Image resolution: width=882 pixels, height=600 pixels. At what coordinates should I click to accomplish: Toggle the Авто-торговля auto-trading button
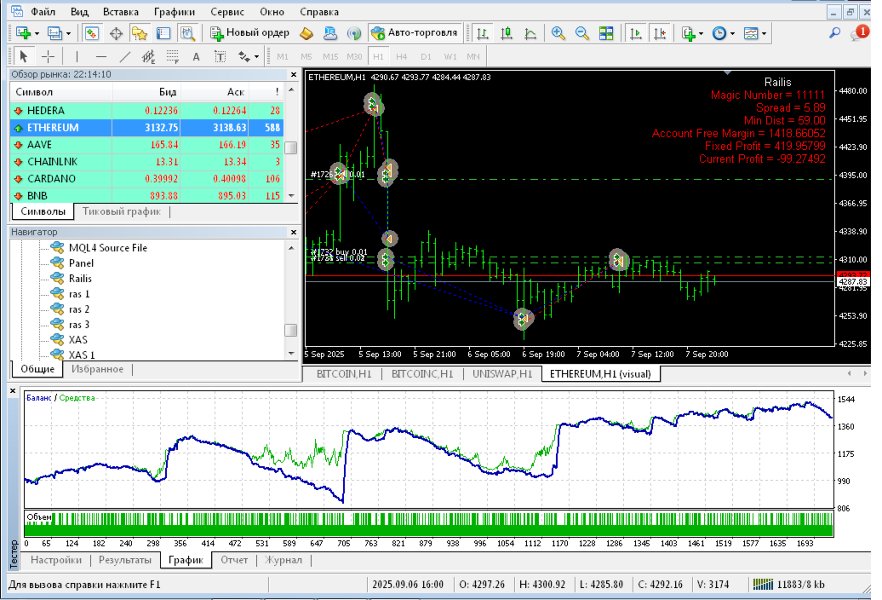pos(415,31)
